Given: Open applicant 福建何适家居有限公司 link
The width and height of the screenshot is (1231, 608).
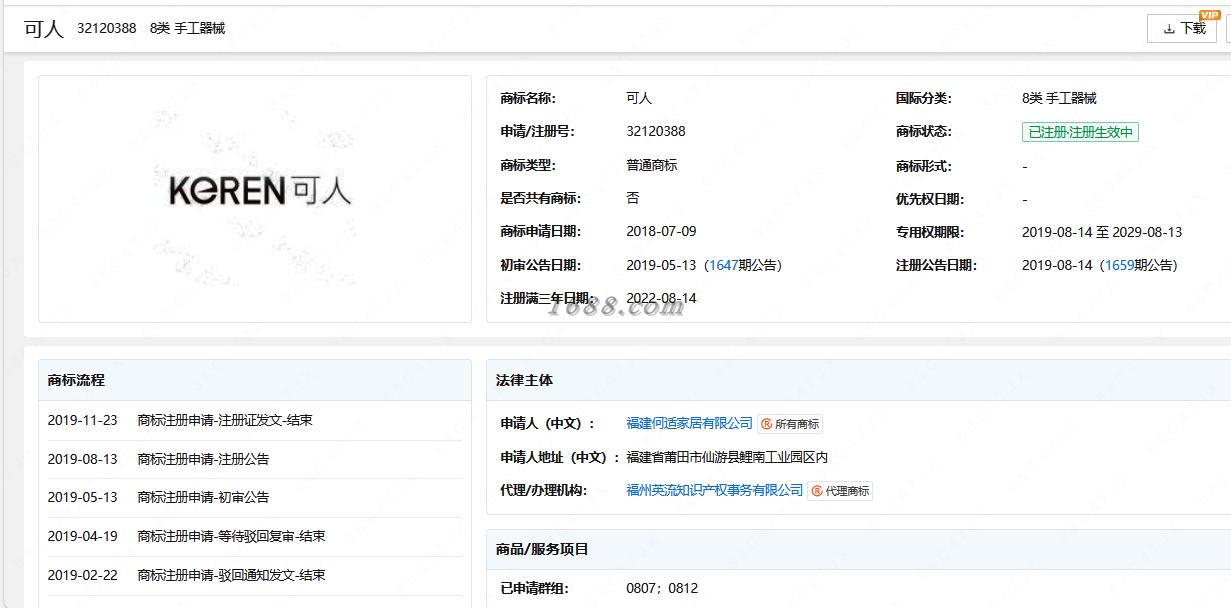Looking at the screenshot, I should (x=689, y=423).
